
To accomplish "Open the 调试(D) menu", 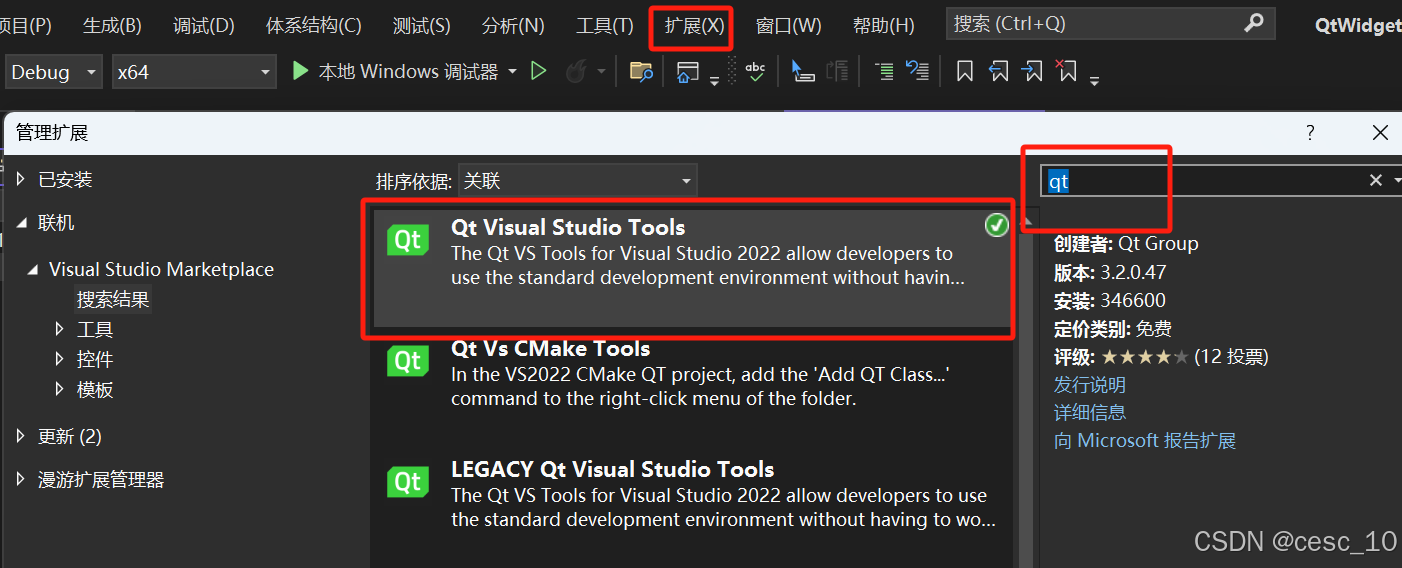I will [x=203, y=25].
